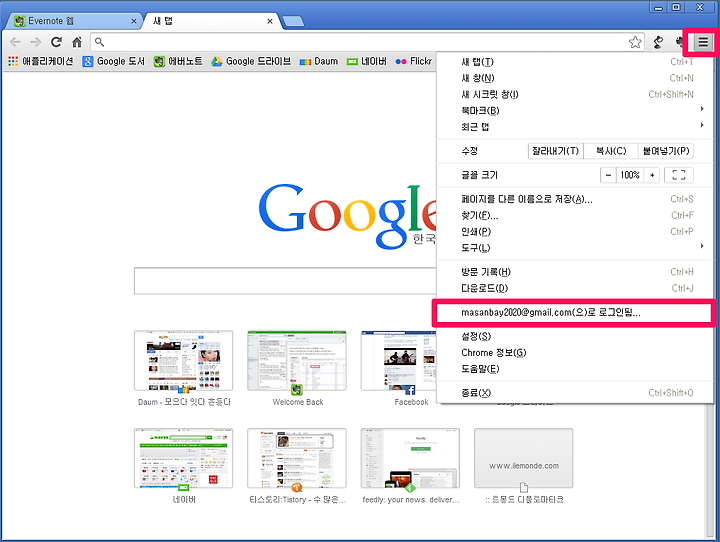The width and height of the screenshot is (720, 542).
Task: Select 새 탭(T) menu item
Action: (575, 62)
